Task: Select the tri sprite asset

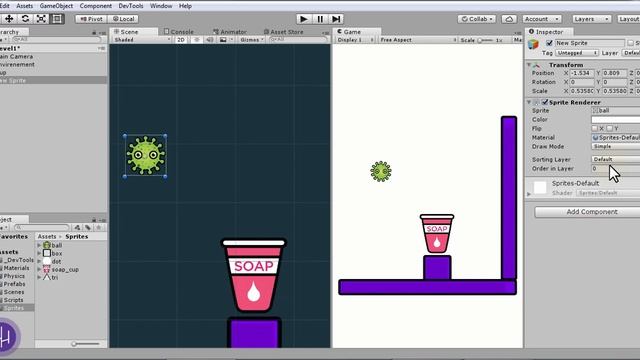Action: coord(51,277)
